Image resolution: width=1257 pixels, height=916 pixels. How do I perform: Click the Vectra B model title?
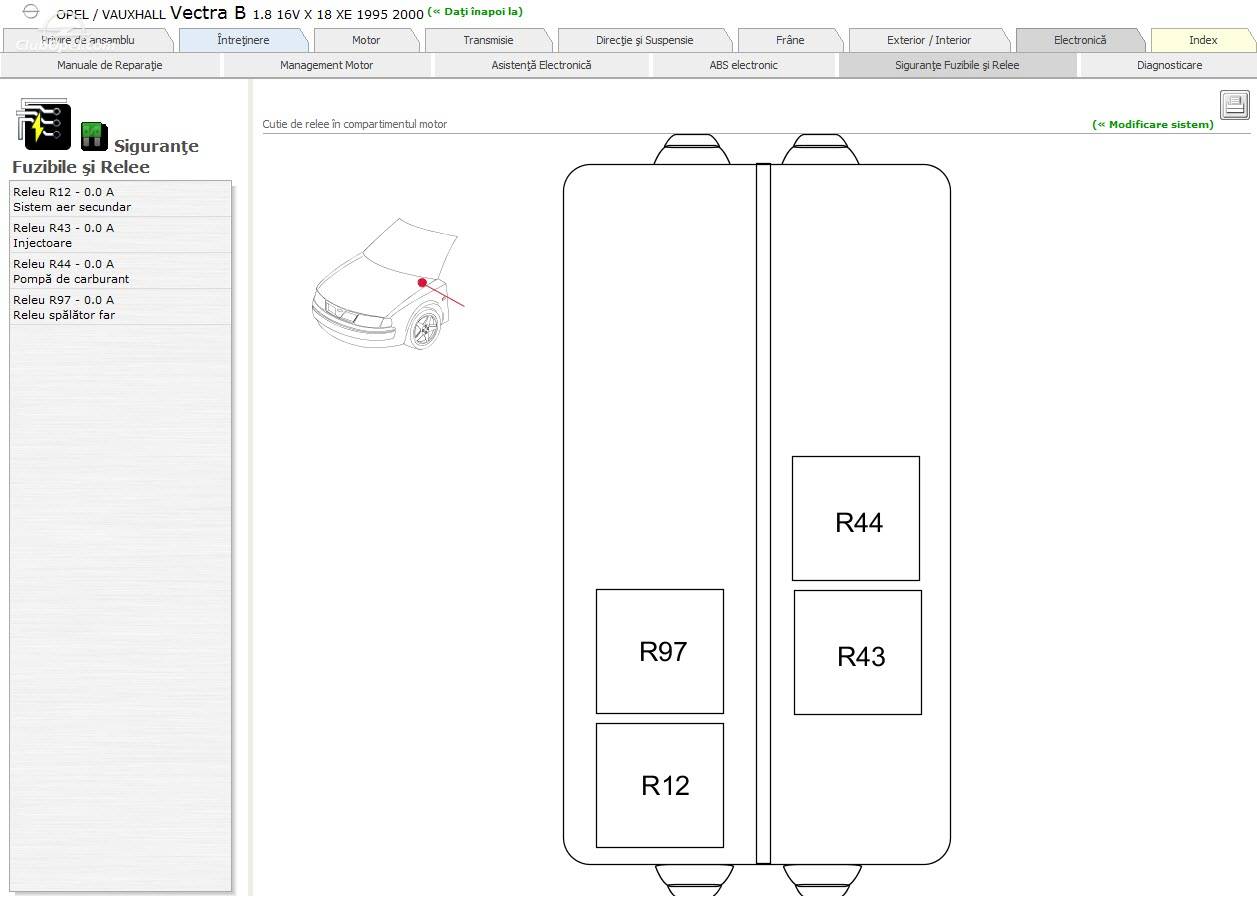click(208, 12)
